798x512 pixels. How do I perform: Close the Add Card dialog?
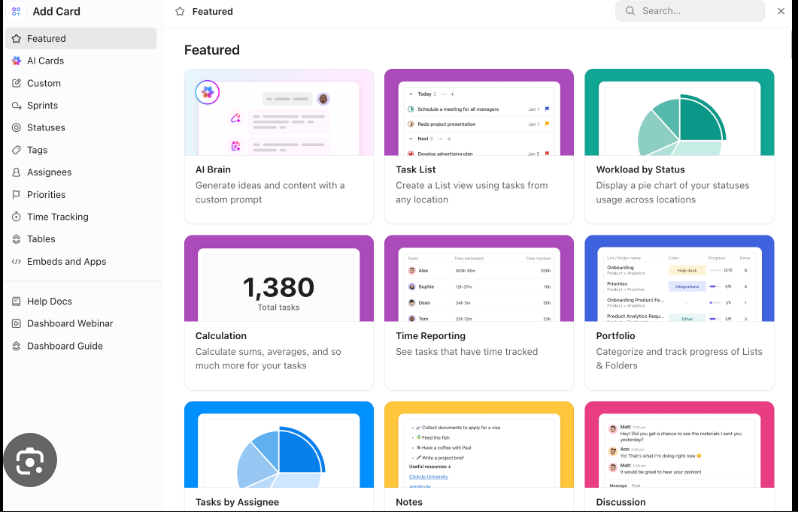click(x=781, y=11)
